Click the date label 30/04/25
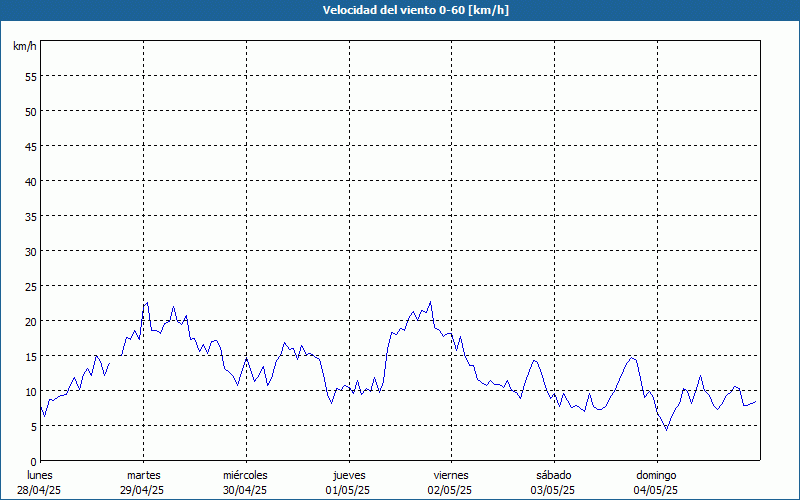 pos(245,490)
